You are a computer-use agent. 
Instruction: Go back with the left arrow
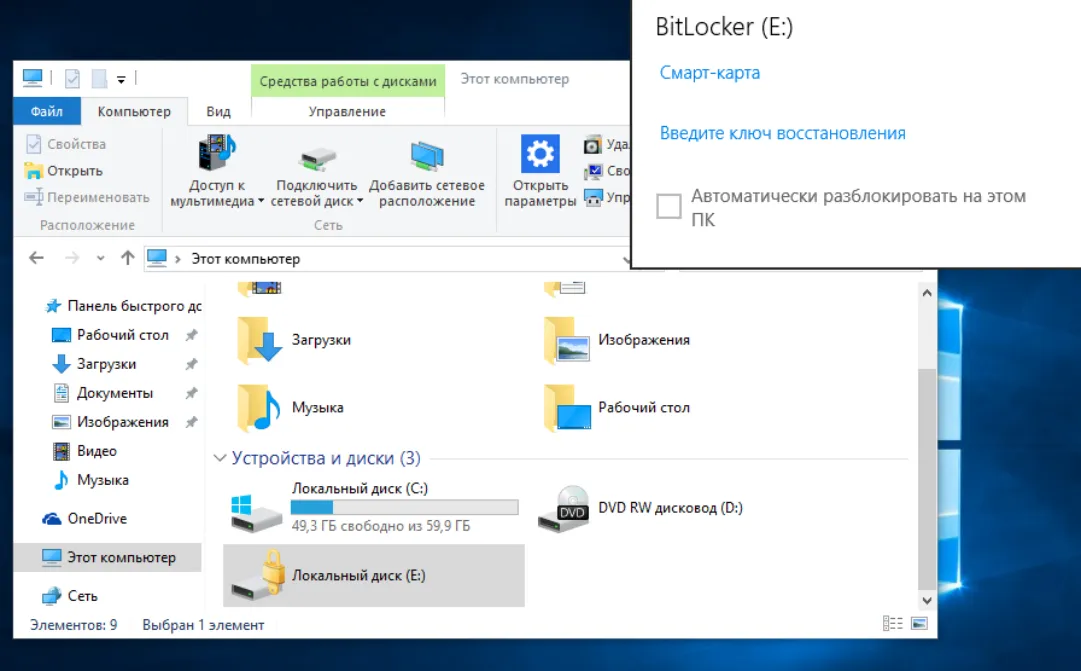[37, 258]
